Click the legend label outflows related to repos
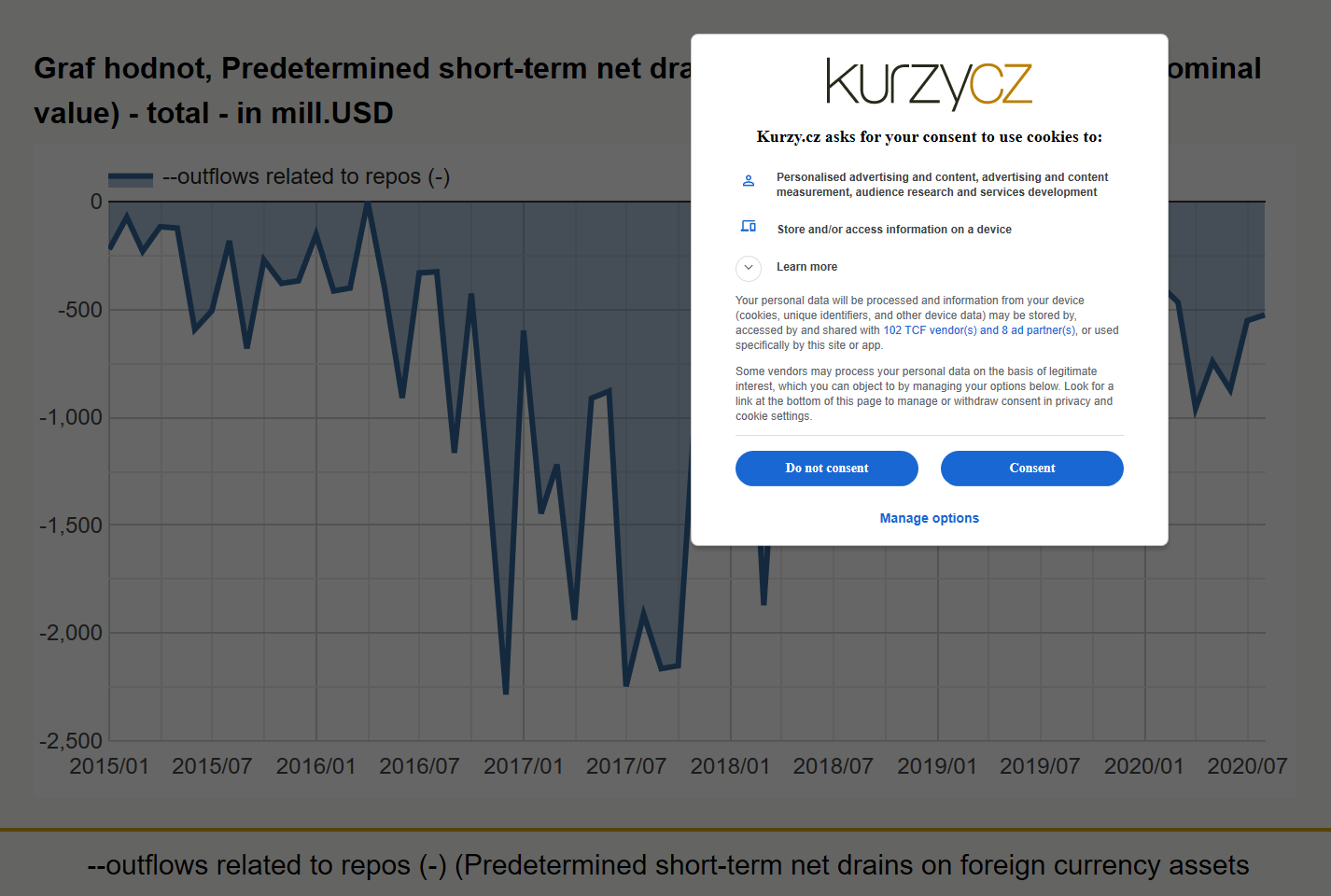The height and width of the screenshot is (896, 1331). coord(306,177)
